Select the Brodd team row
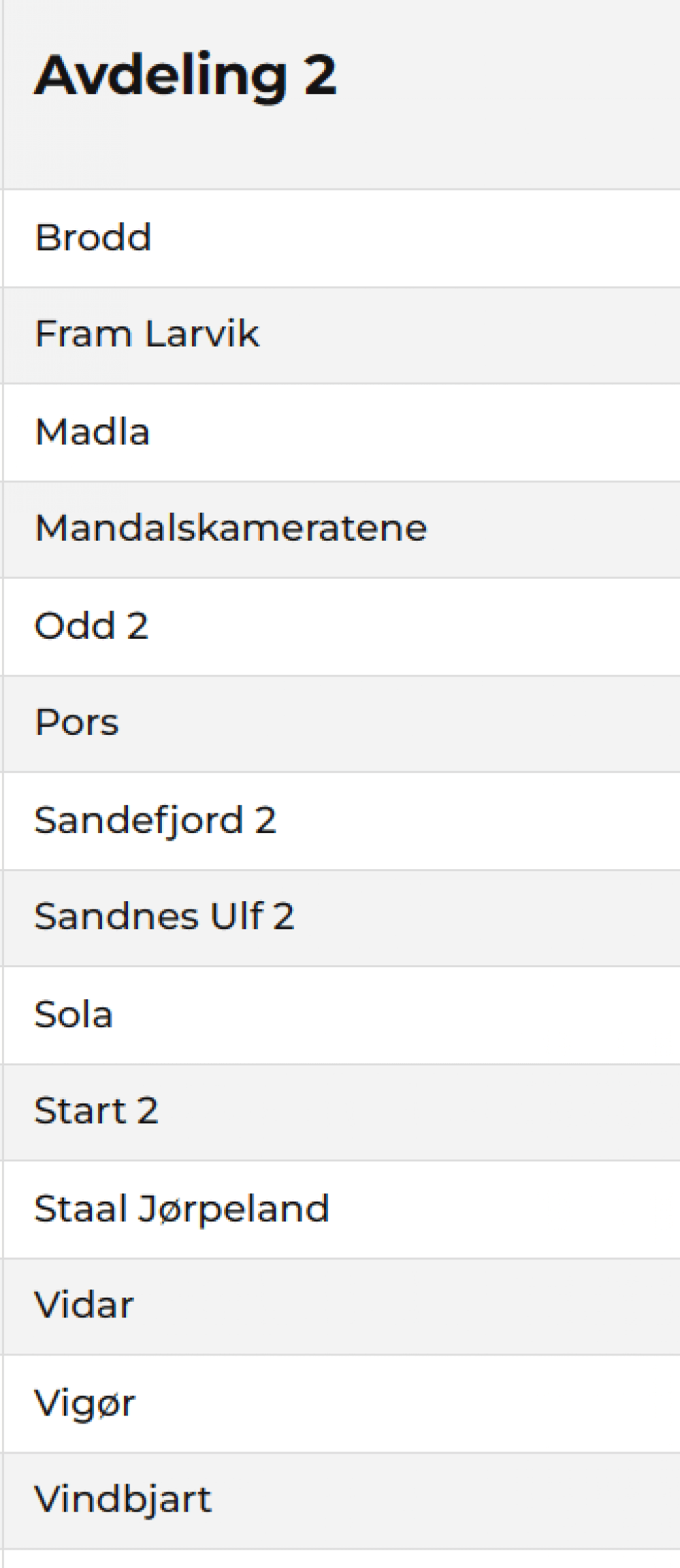680x1568 pixels. (341, 238)
